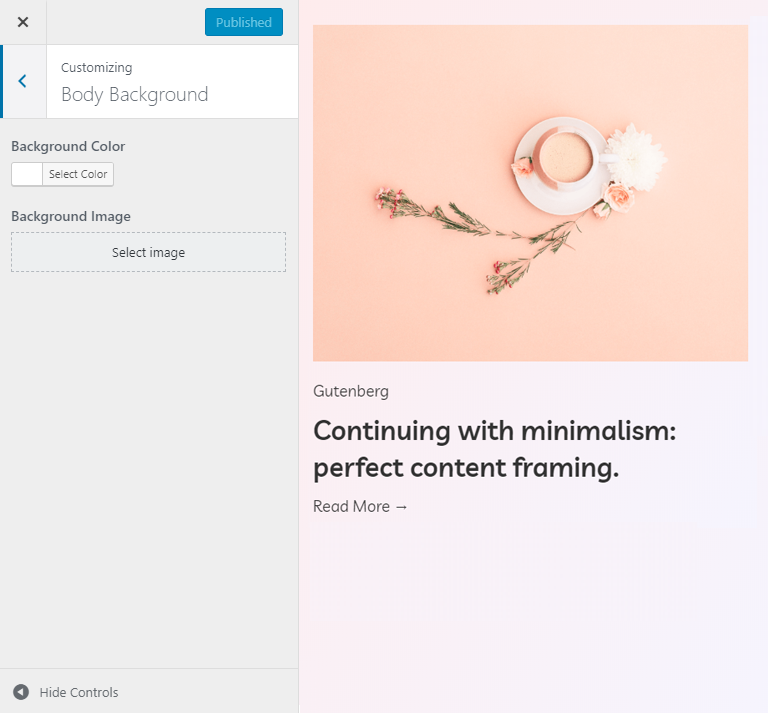Click the Select Color button
Screen dimensions: 768x713
point(78,174)
